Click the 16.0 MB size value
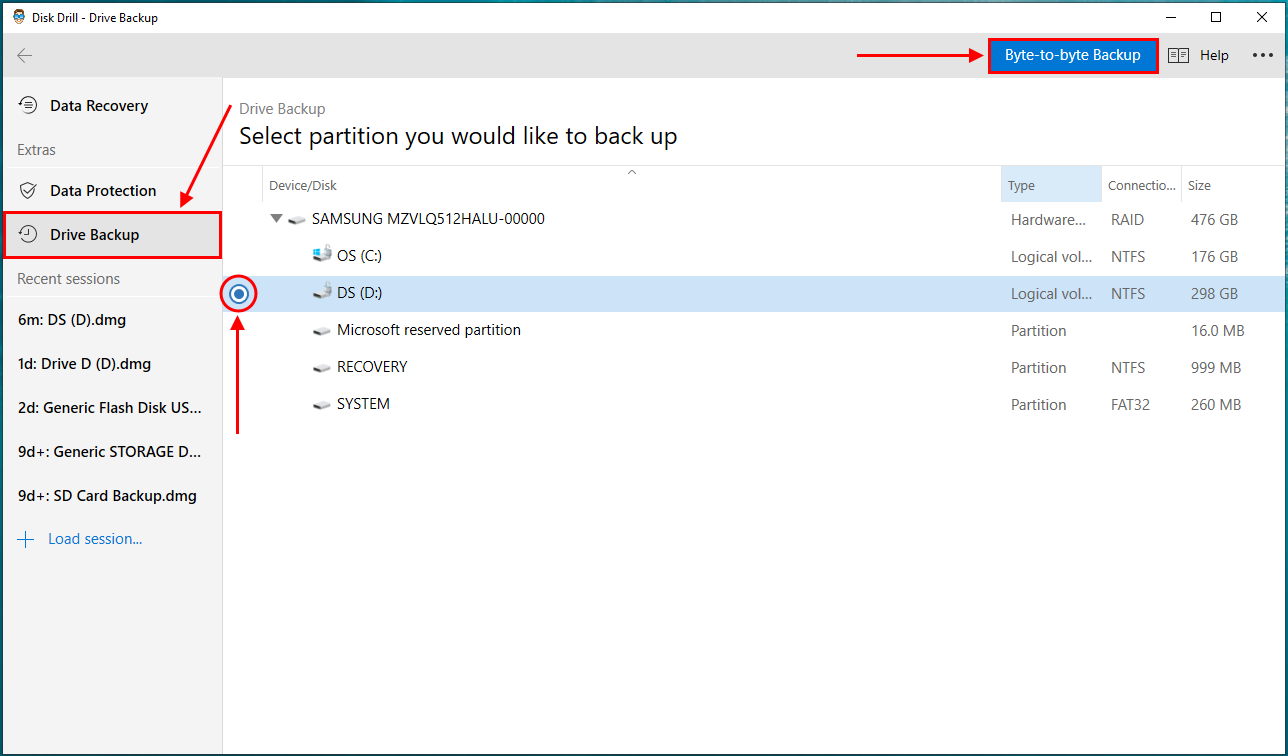 (x=1217, y=331)
